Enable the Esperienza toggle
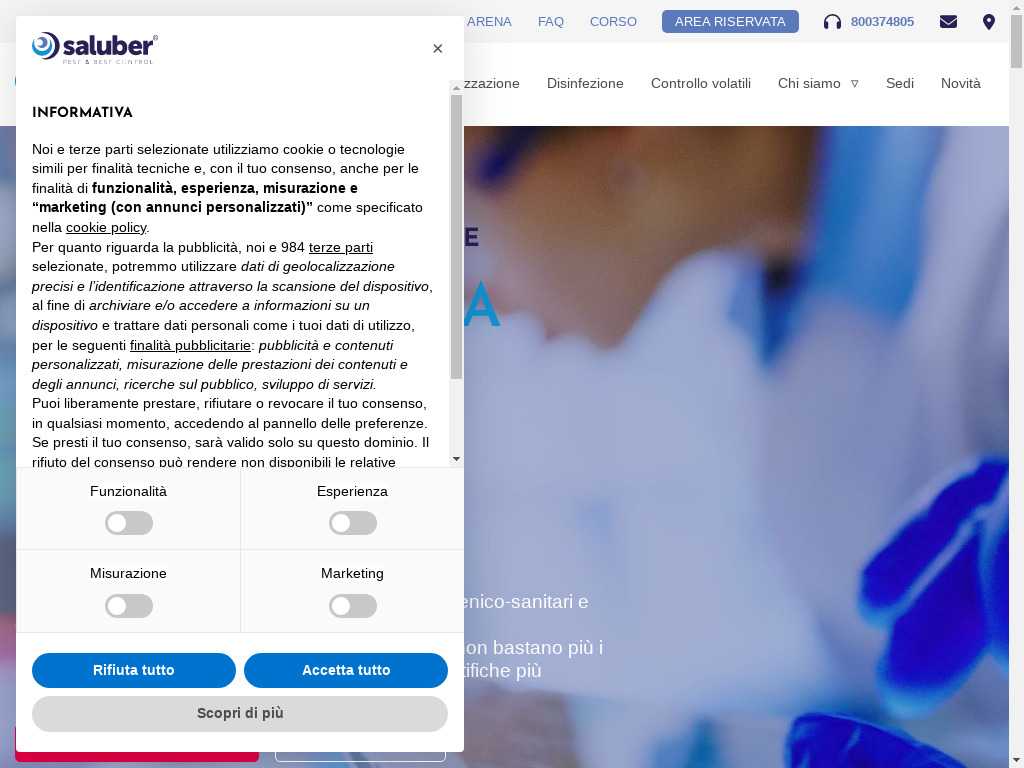 point(353,523)
